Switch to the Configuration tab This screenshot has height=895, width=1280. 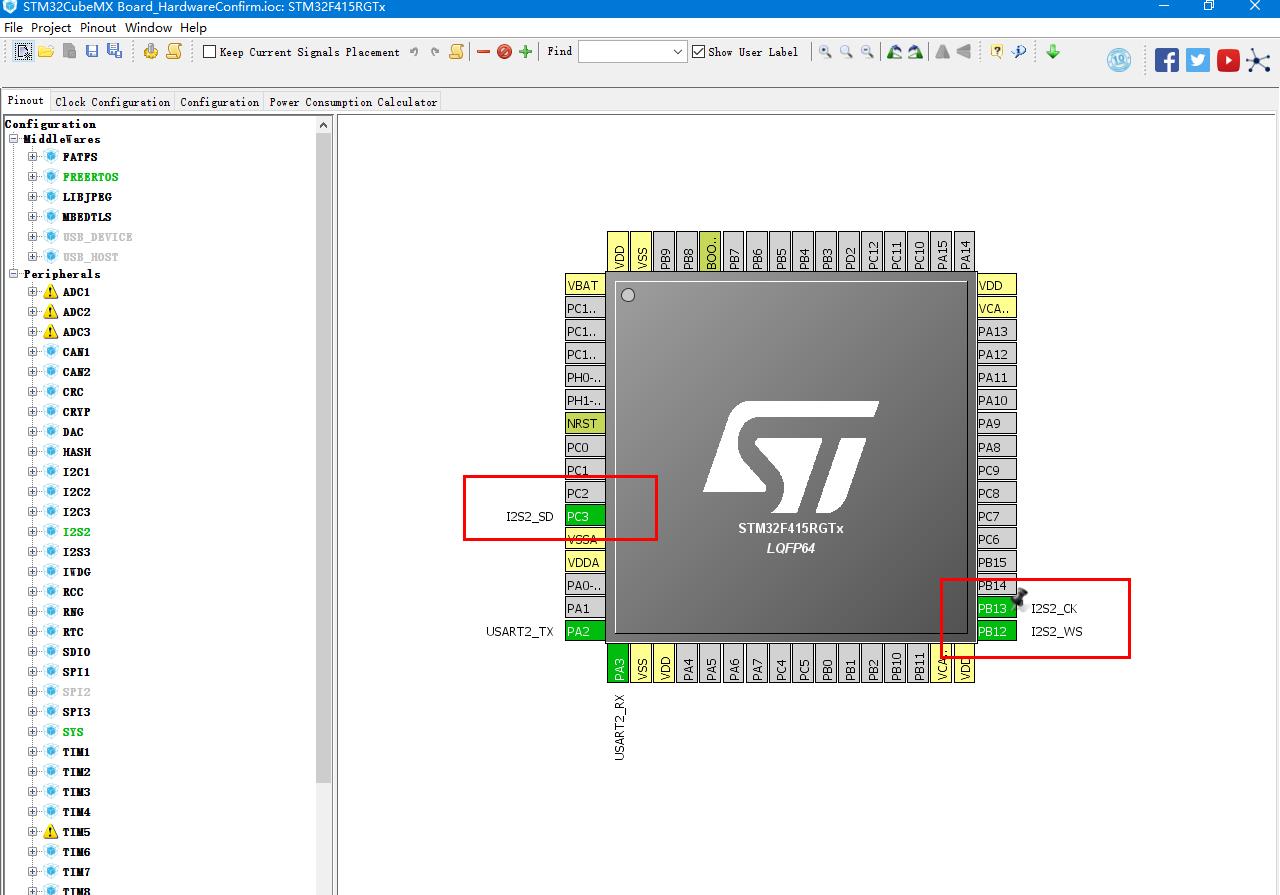[x=220, y=102]
